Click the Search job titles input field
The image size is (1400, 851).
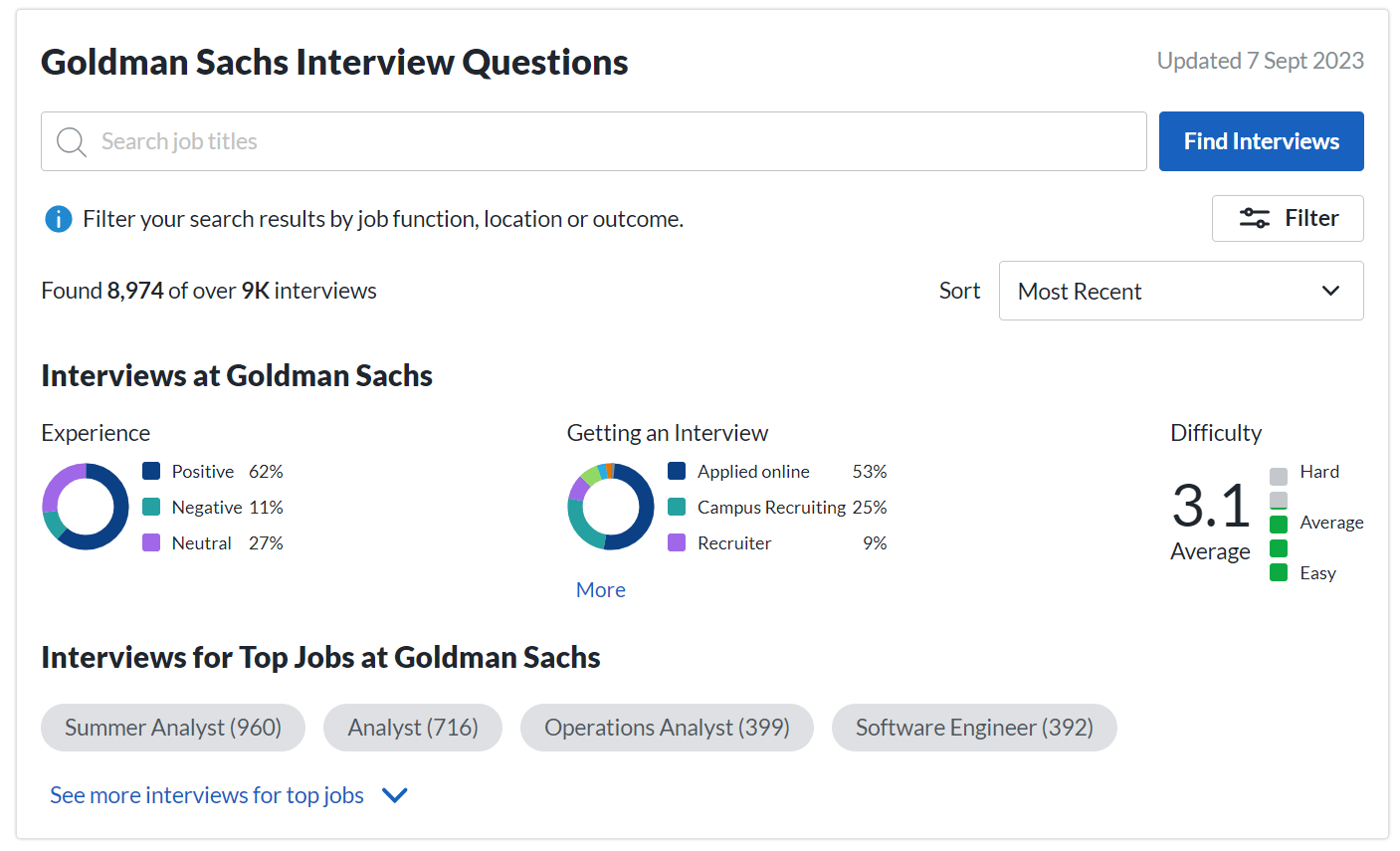click(x=398, y=141)
